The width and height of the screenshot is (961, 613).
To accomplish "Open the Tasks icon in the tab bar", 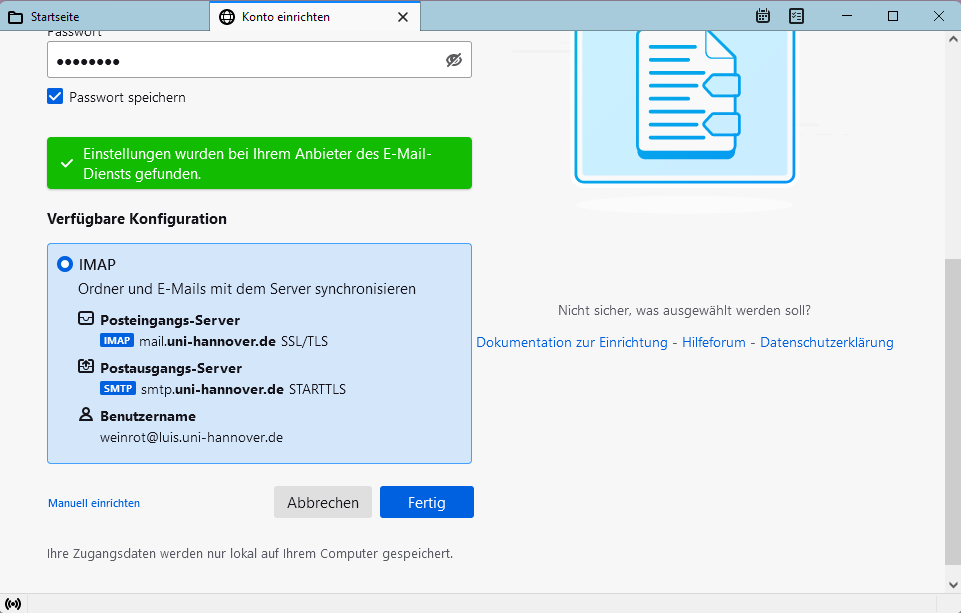I will point(796,16).
